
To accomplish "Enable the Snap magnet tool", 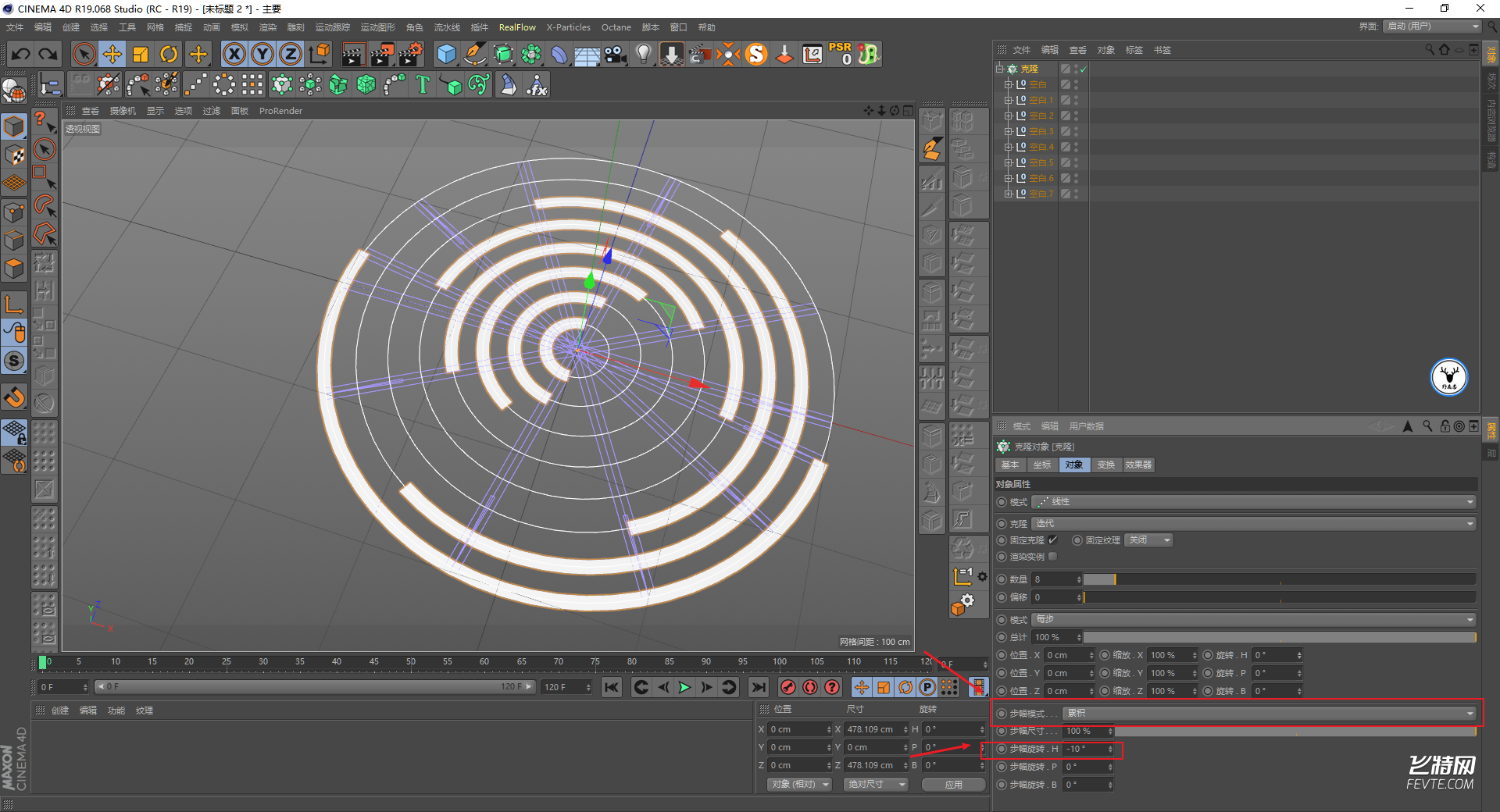I will coord(14,398).
